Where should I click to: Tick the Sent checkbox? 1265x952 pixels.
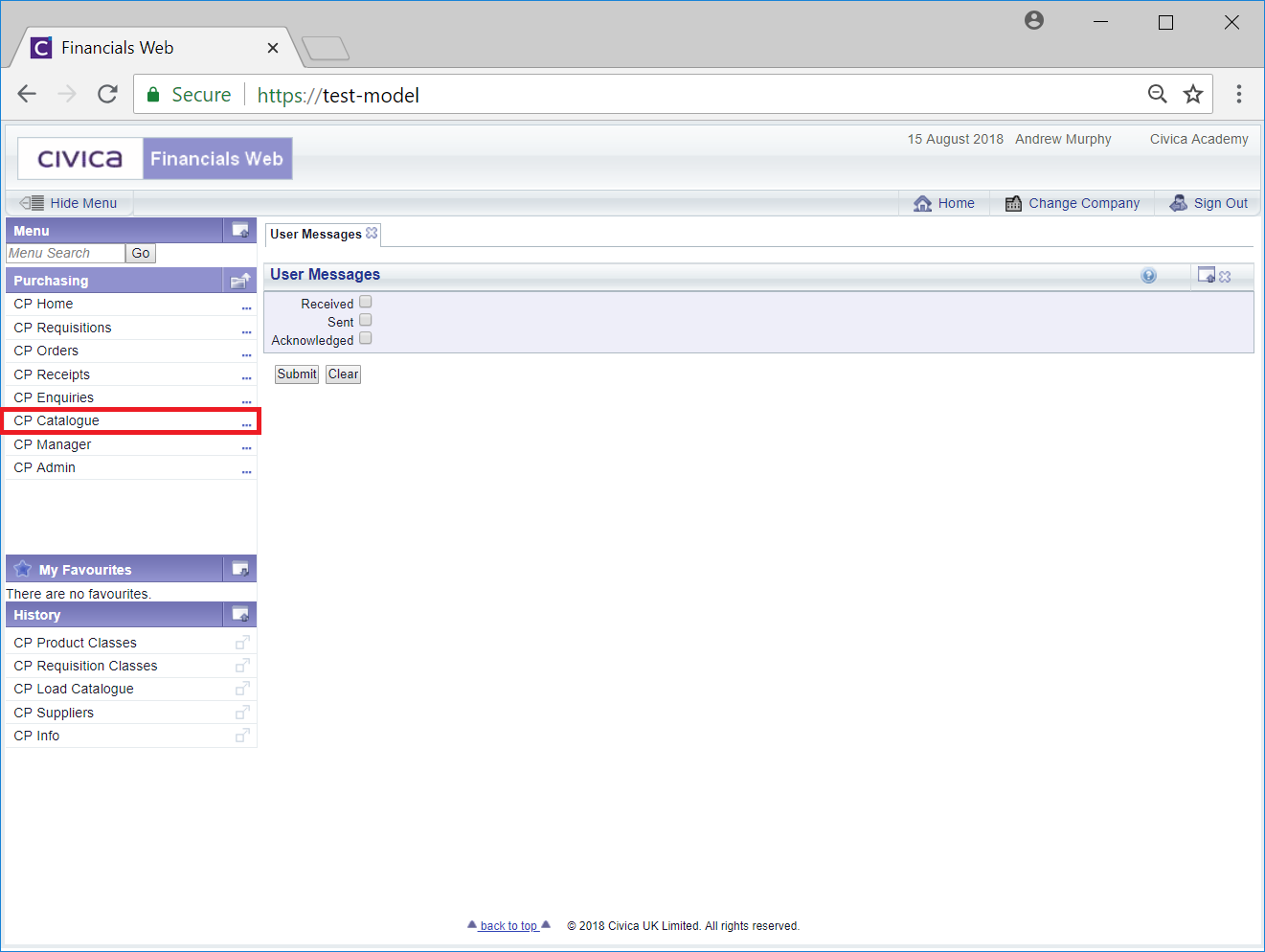pyautogui.click(x=365, y=320)
